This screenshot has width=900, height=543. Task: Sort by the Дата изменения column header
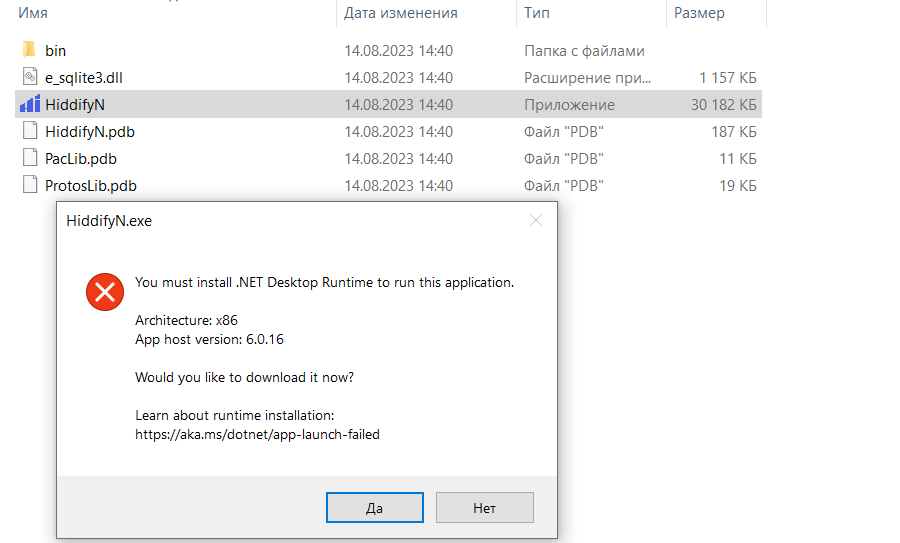(x=400, y=13)
